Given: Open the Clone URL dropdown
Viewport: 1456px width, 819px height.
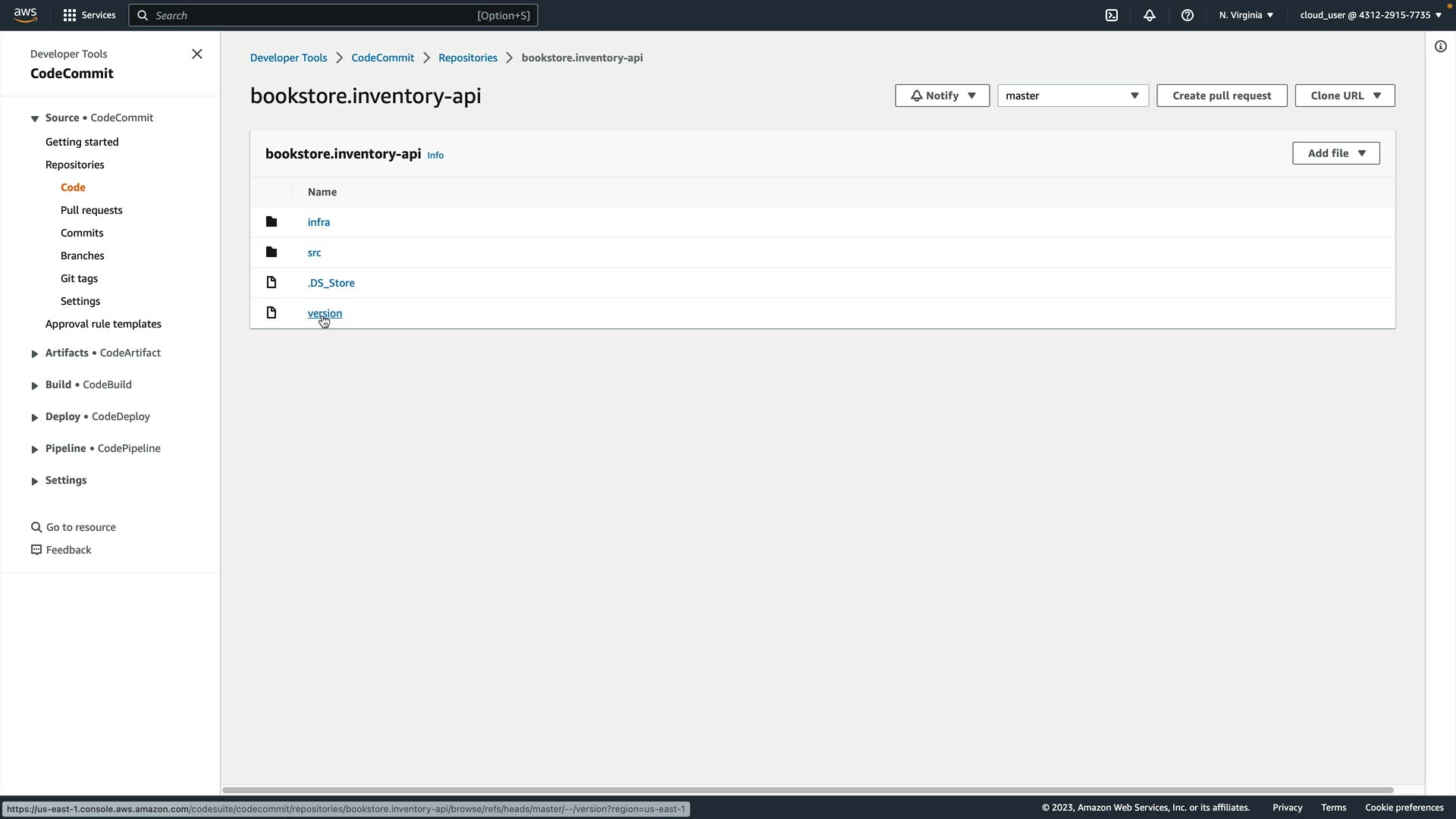Looking at the screenshot, I should tap(1345, 96).
